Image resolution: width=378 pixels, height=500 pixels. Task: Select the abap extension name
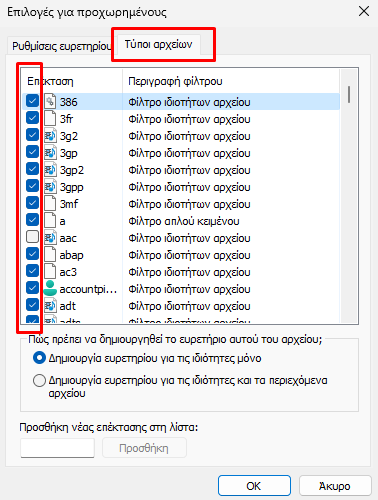pos(71,255)
